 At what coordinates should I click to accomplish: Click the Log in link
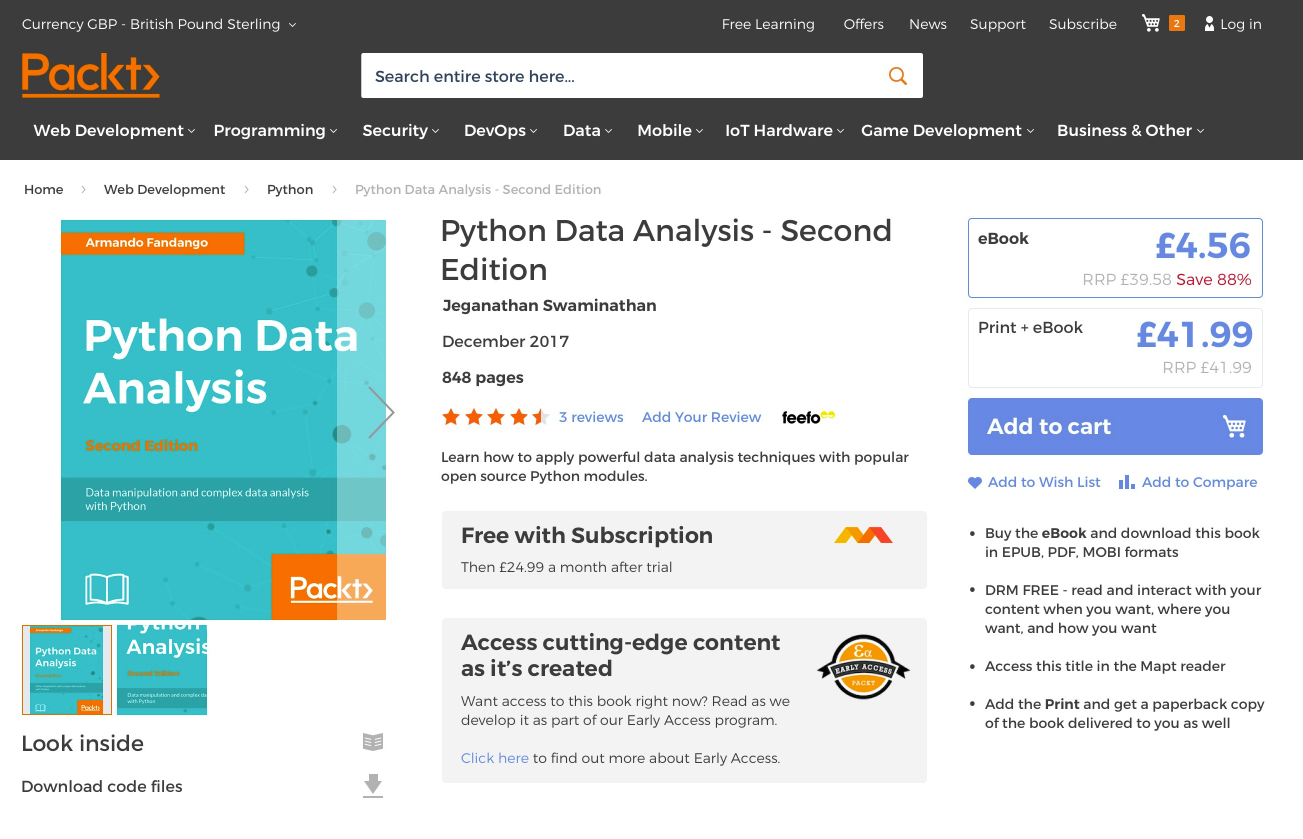click(1240, 24)
